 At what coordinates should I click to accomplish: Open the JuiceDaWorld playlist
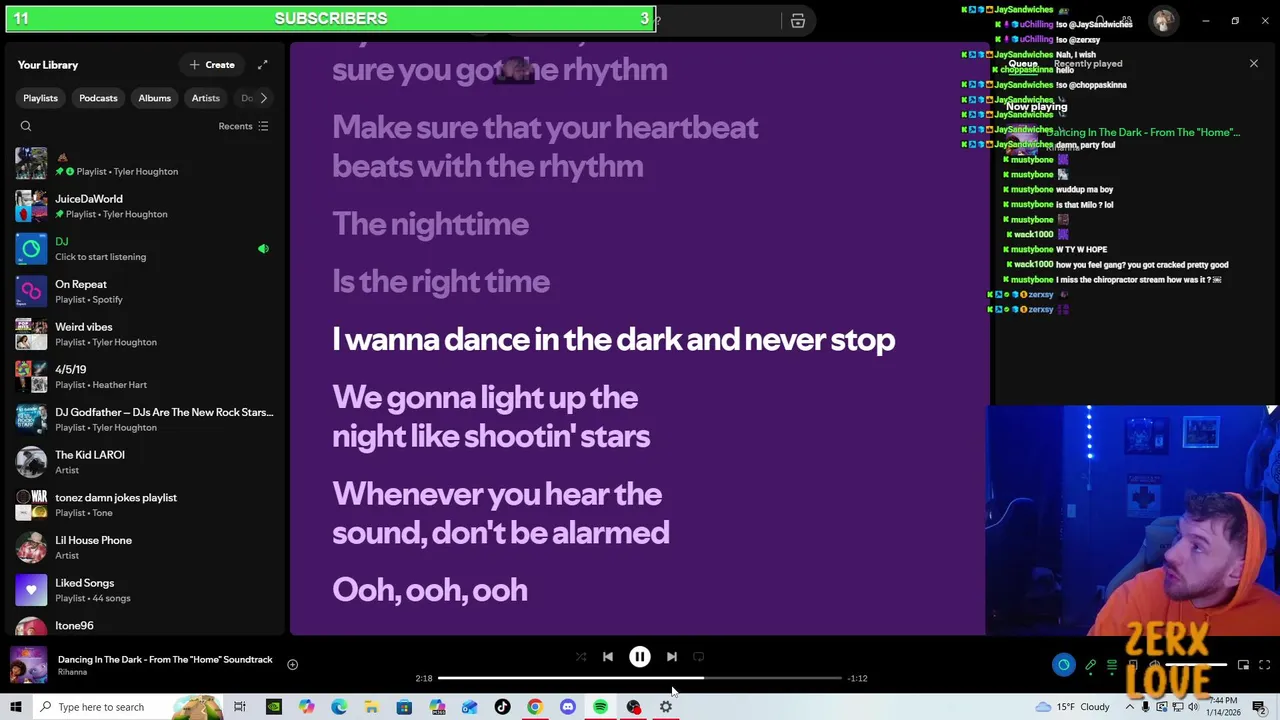(144, 206)
